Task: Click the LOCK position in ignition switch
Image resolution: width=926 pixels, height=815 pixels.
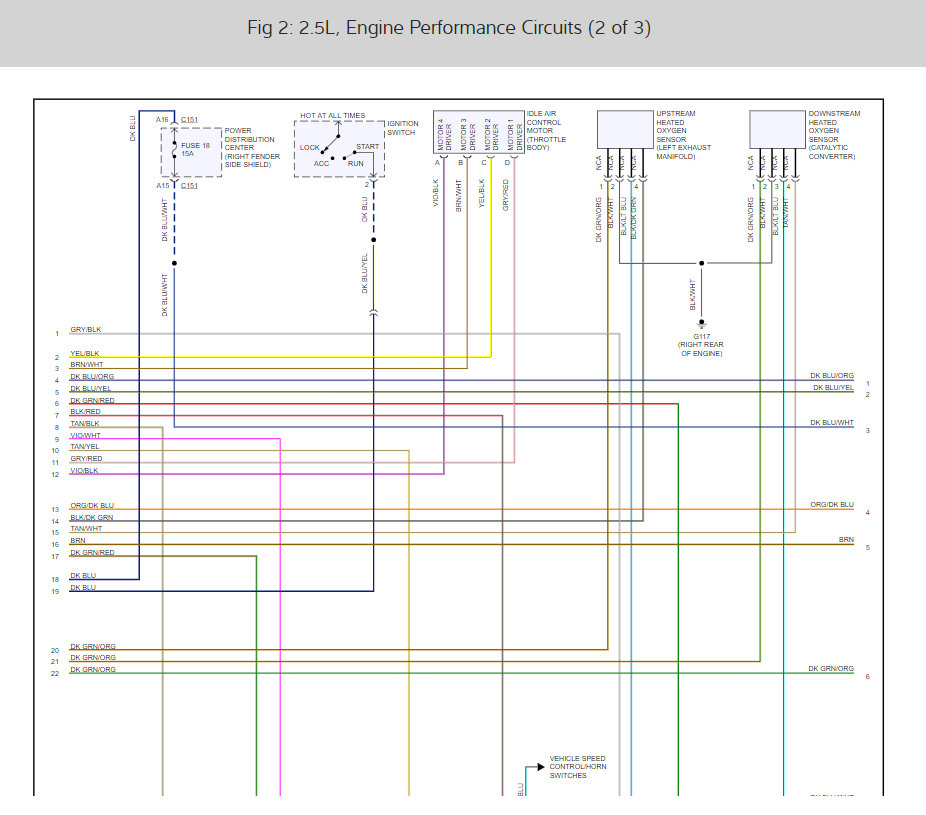Action: 309,148
